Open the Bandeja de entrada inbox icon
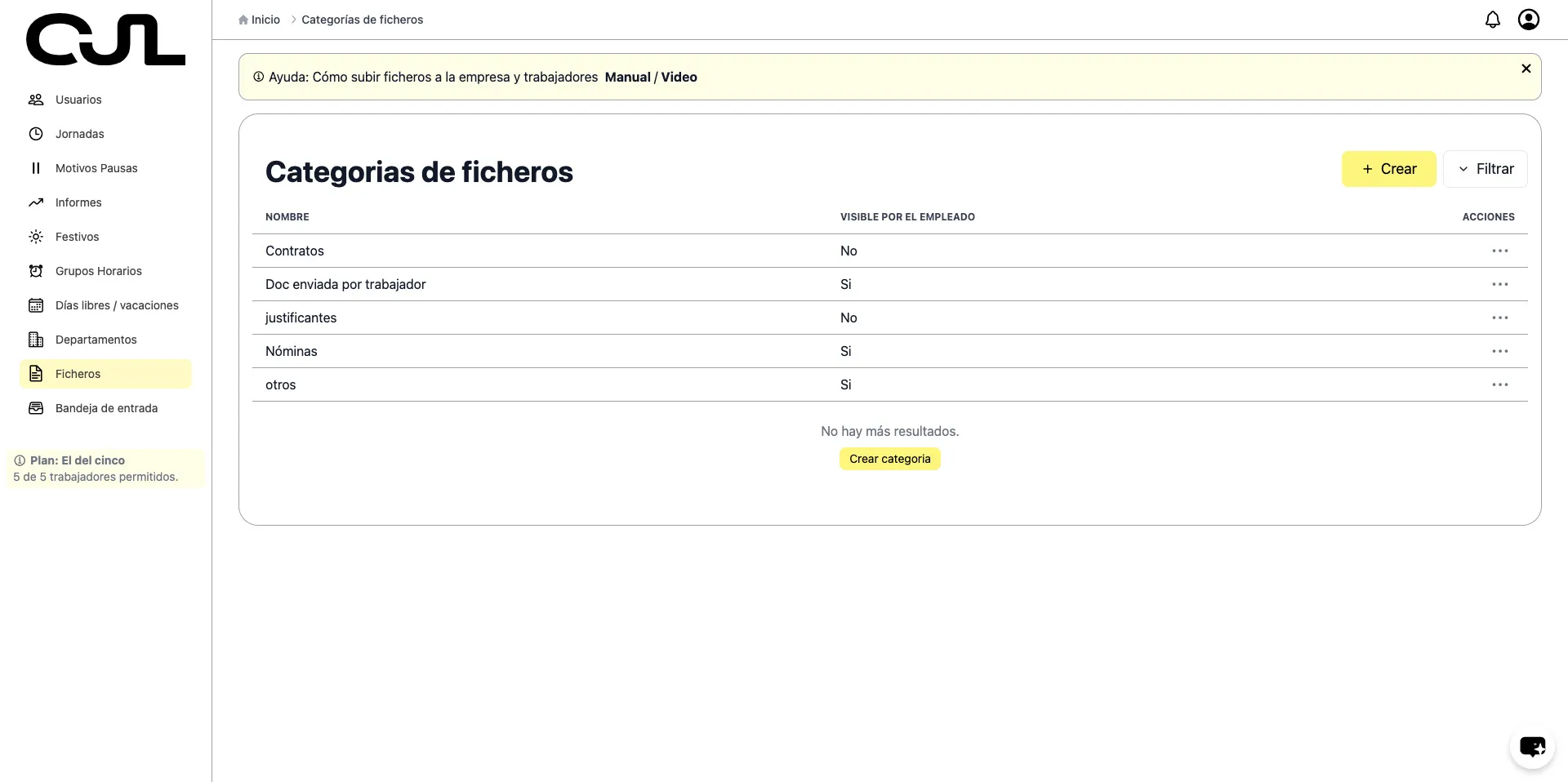 [36, 408]
